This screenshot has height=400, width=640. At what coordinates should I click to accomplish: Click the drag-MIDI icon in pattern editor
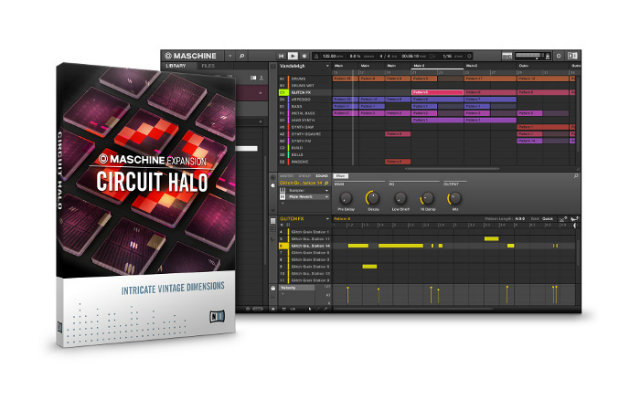click(574, 219)
